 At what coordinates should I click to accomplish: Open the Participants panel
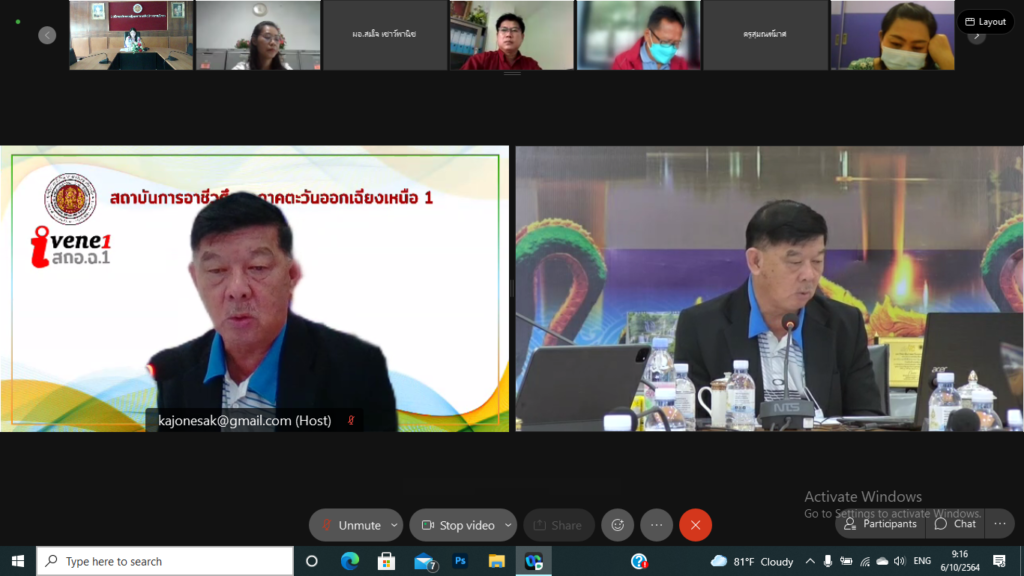click(880, 524)
